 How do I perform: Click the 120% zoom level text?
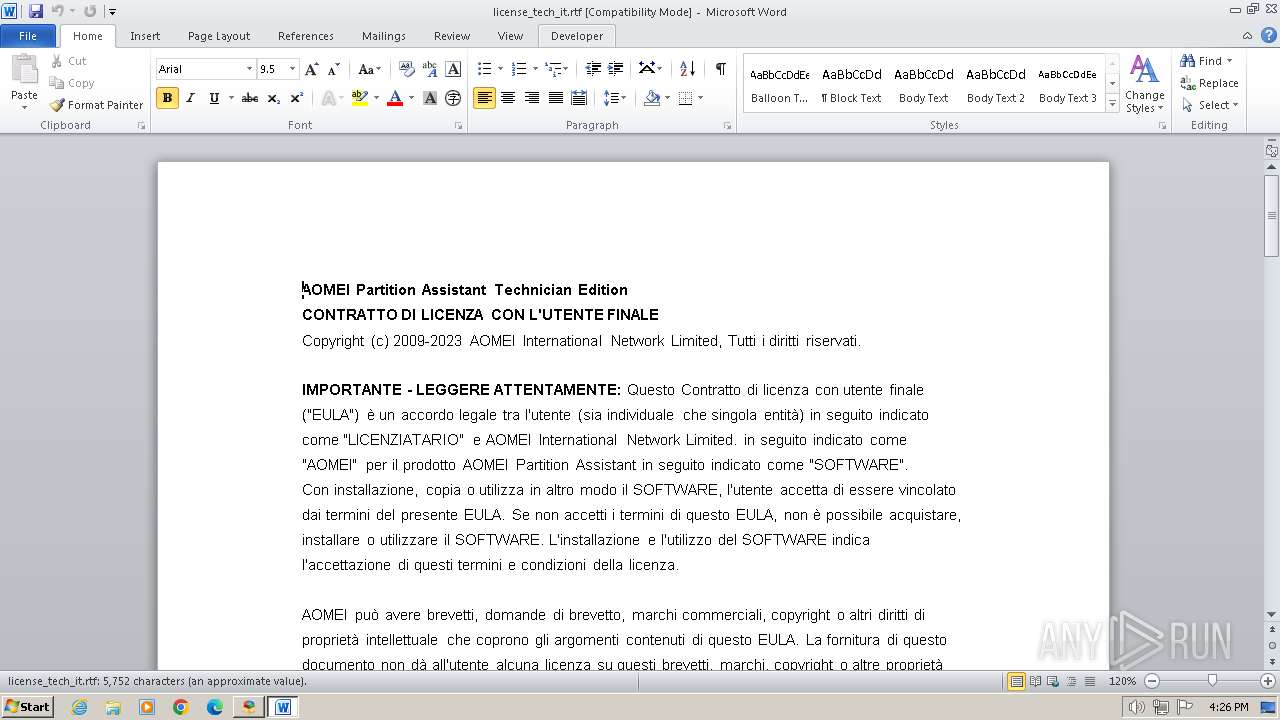pos(1122,681)
